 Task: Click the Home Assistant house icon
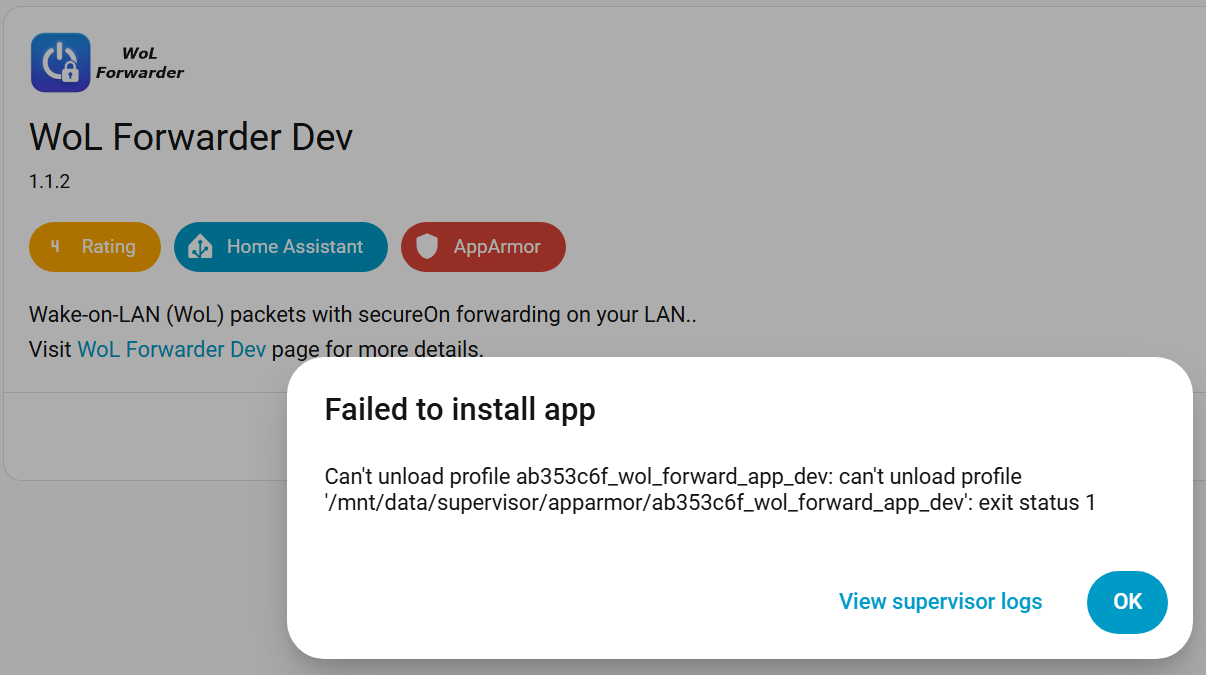[x=200, y=247]
